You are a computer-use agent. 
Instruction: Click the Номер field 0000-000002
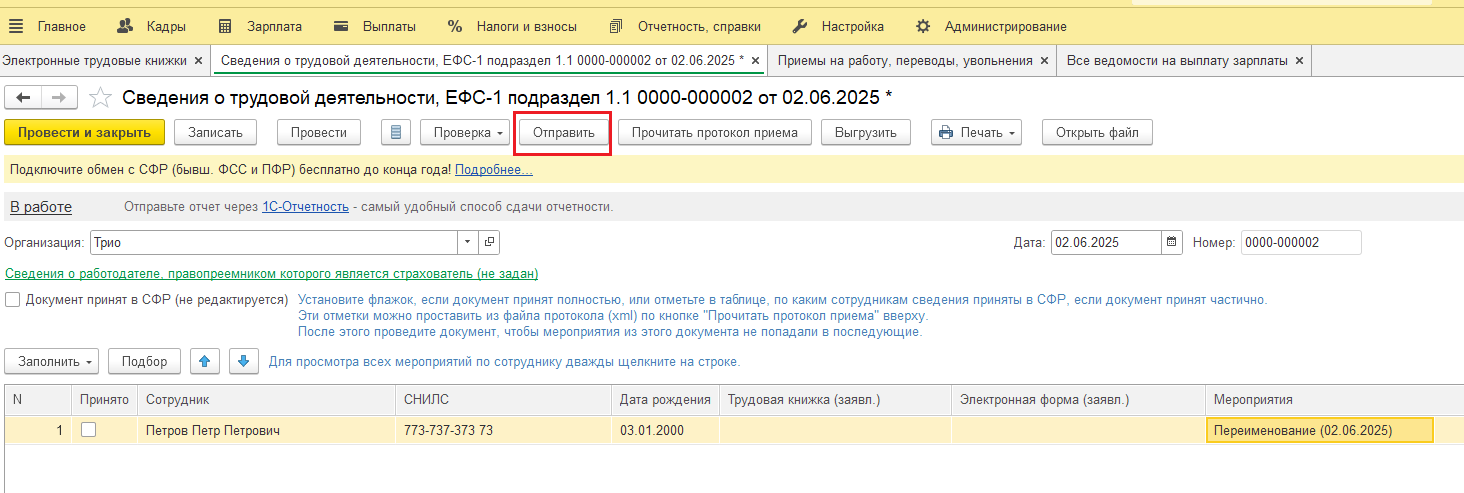(1301, 242)
